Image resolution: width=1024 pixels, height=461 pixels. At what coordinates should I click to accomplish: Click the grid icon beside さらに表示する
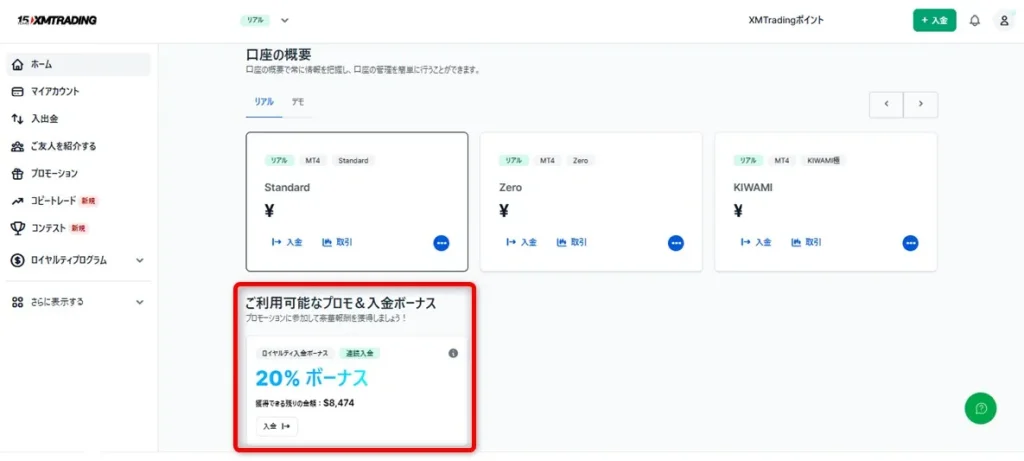18,302
